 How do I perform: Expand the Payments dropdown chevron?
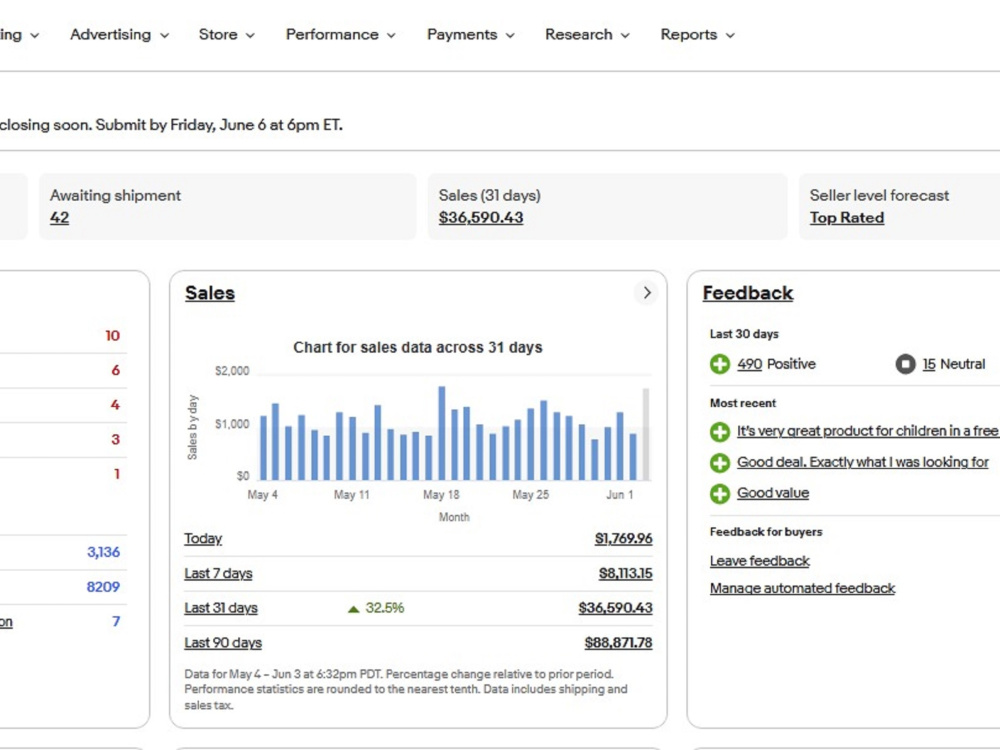(x=510, y=36)
